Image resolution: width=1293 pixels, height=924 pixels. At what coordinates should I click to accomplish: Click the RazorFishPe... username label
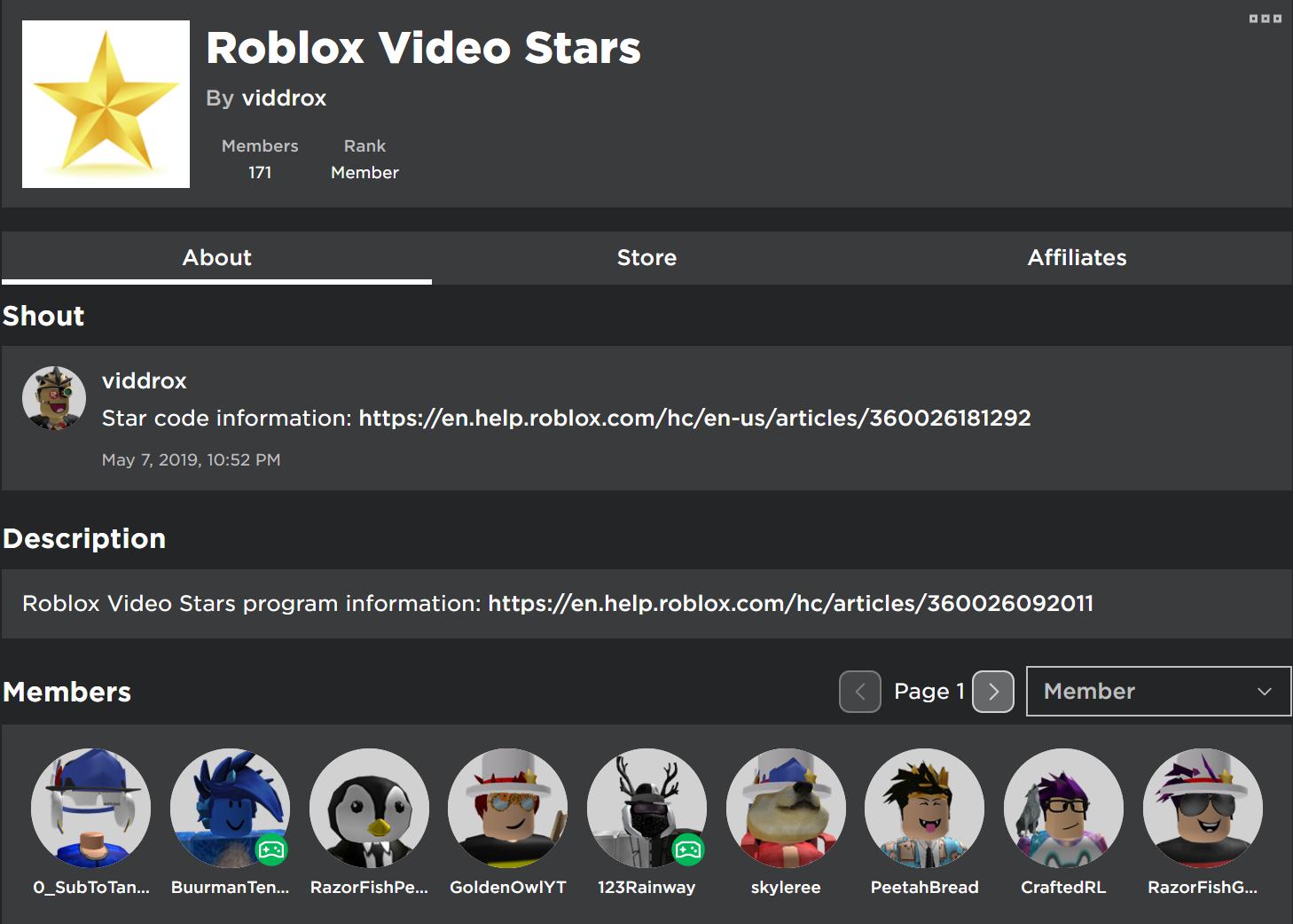tap(369, 887)
